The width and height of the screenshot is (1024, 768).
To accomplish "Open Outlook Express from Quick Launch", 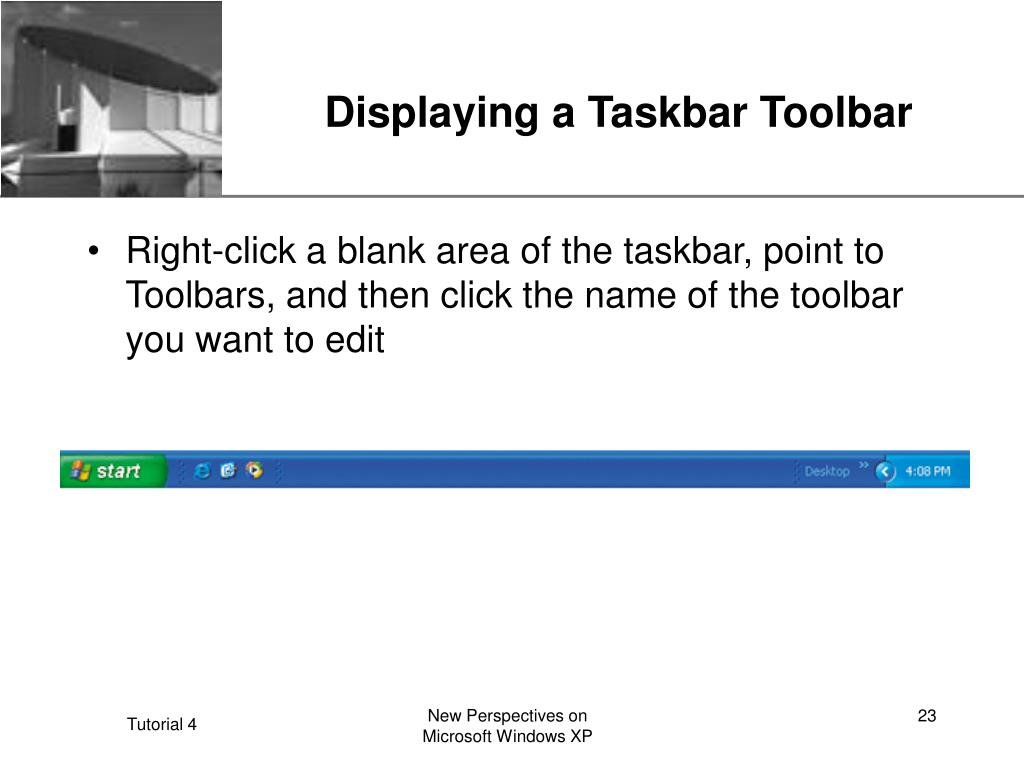I will coord(228,470).
